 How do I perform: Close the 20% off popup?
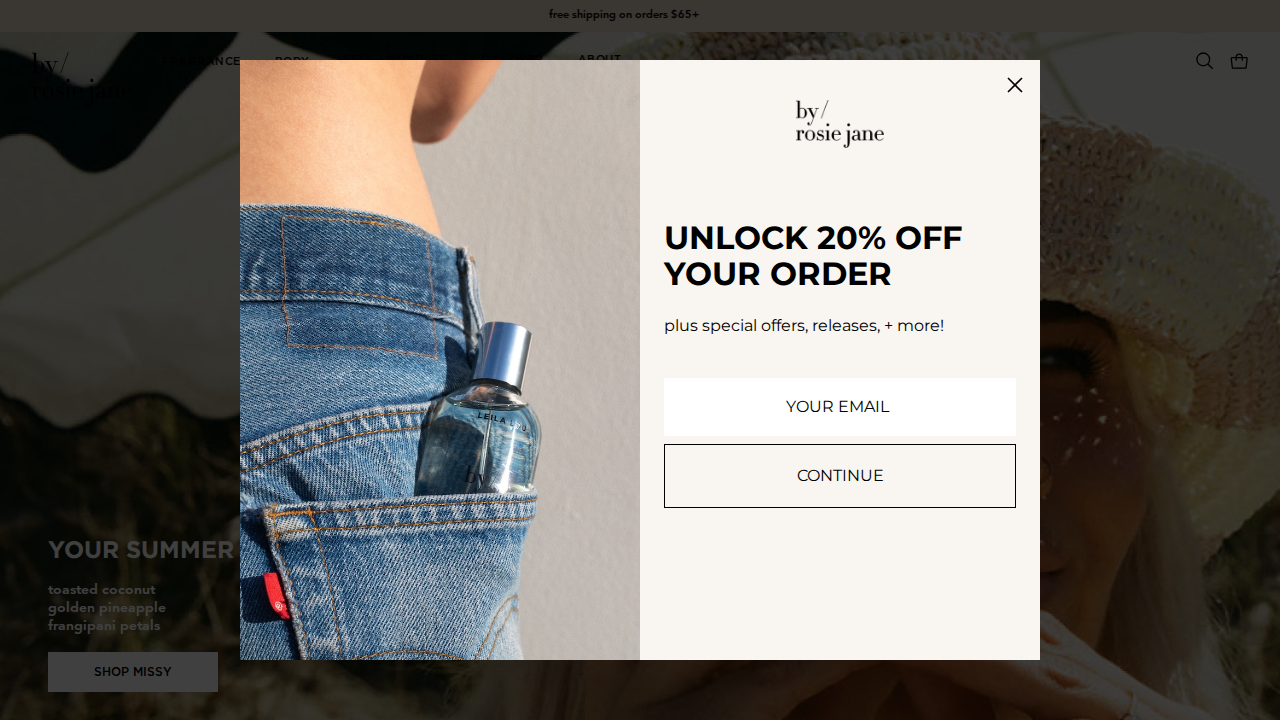coord(1015,85)
